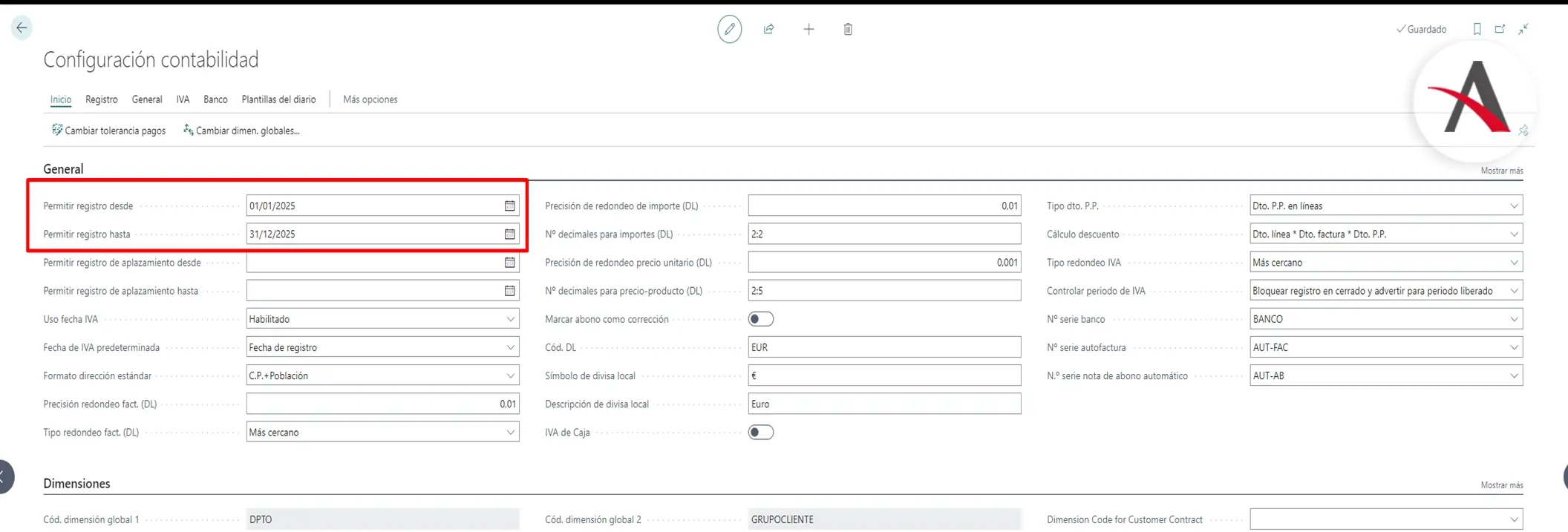The image size is (1568, 532).
Task: Open the Formato dirección estándar dropdown
Action: [x=510, y=376]
